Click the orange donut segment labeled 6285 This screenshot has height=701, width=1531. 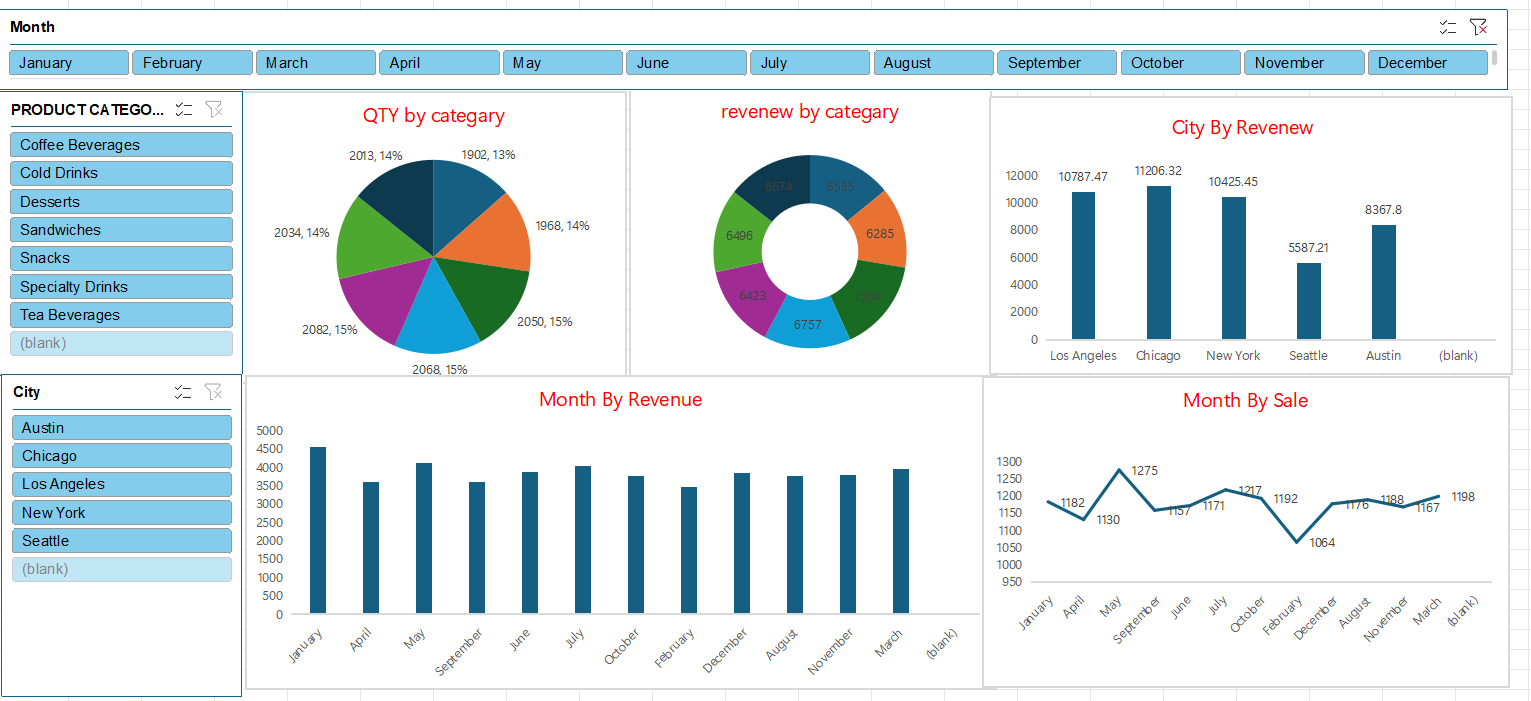pyautogui.click(x=881, y=233)
